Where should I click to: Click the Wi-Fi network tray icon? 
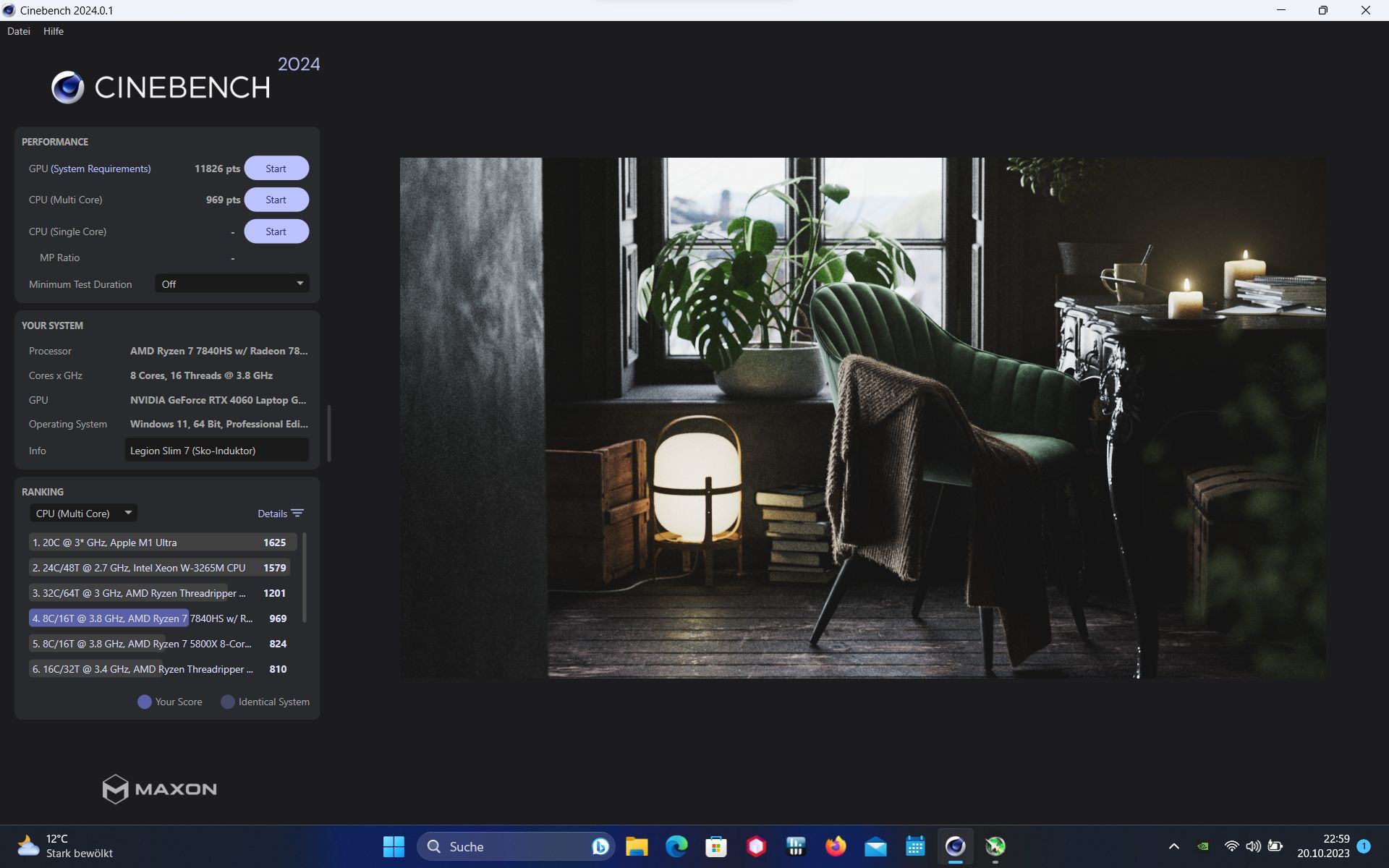pyautogui.click(x=1231, y=846)
